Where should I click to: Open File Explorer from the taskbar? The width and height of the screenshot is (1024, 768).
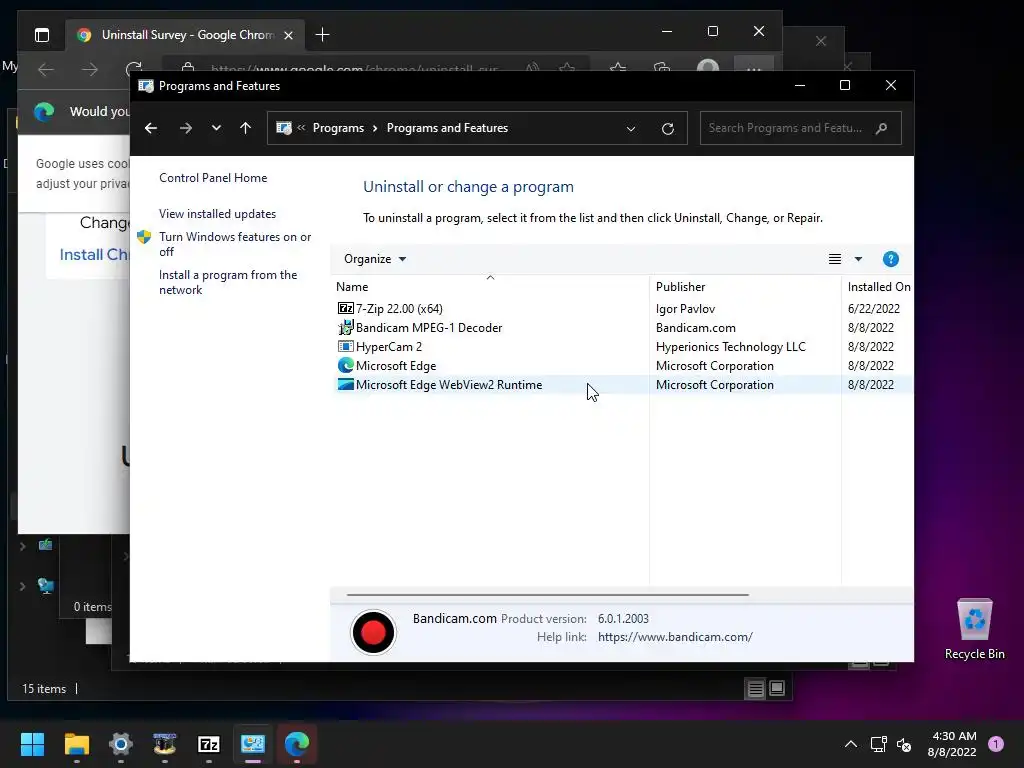coord(76,744)
